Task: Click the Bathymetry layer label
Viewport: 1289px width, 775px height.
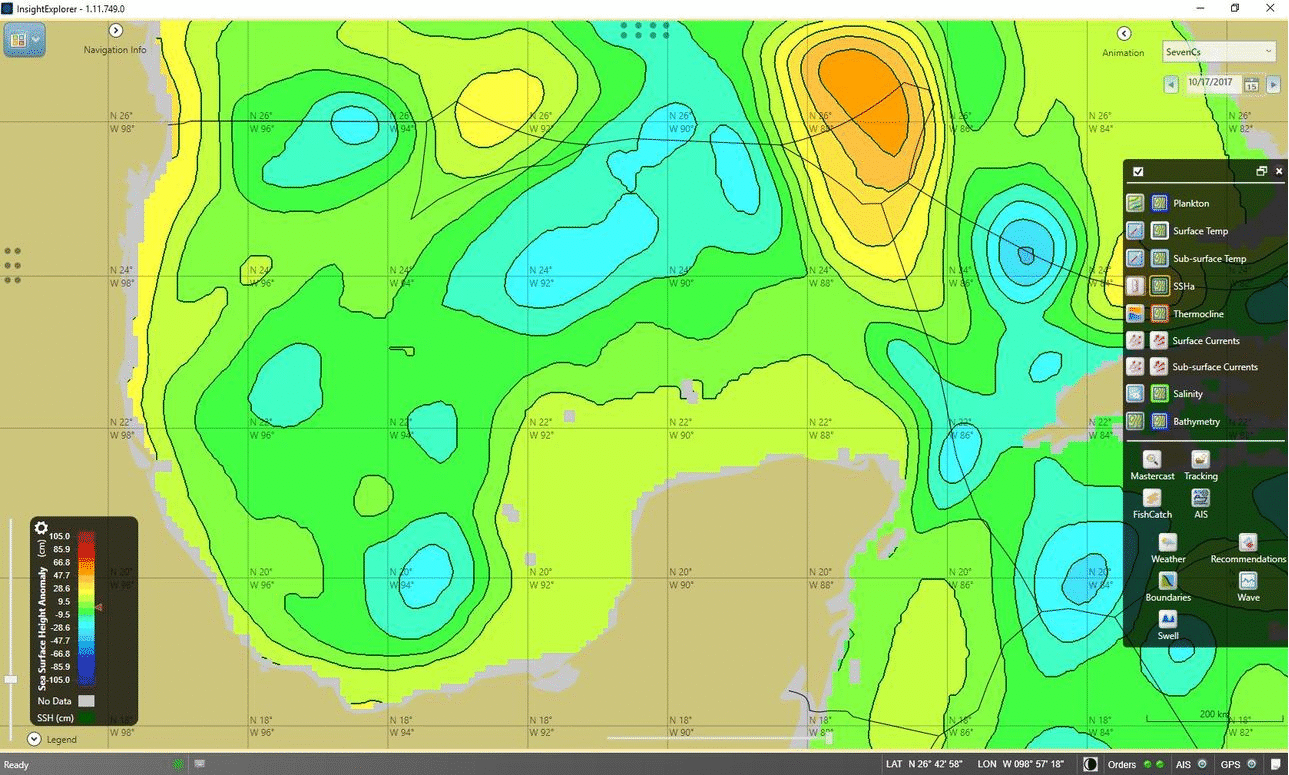Action: coord(1199,422)
